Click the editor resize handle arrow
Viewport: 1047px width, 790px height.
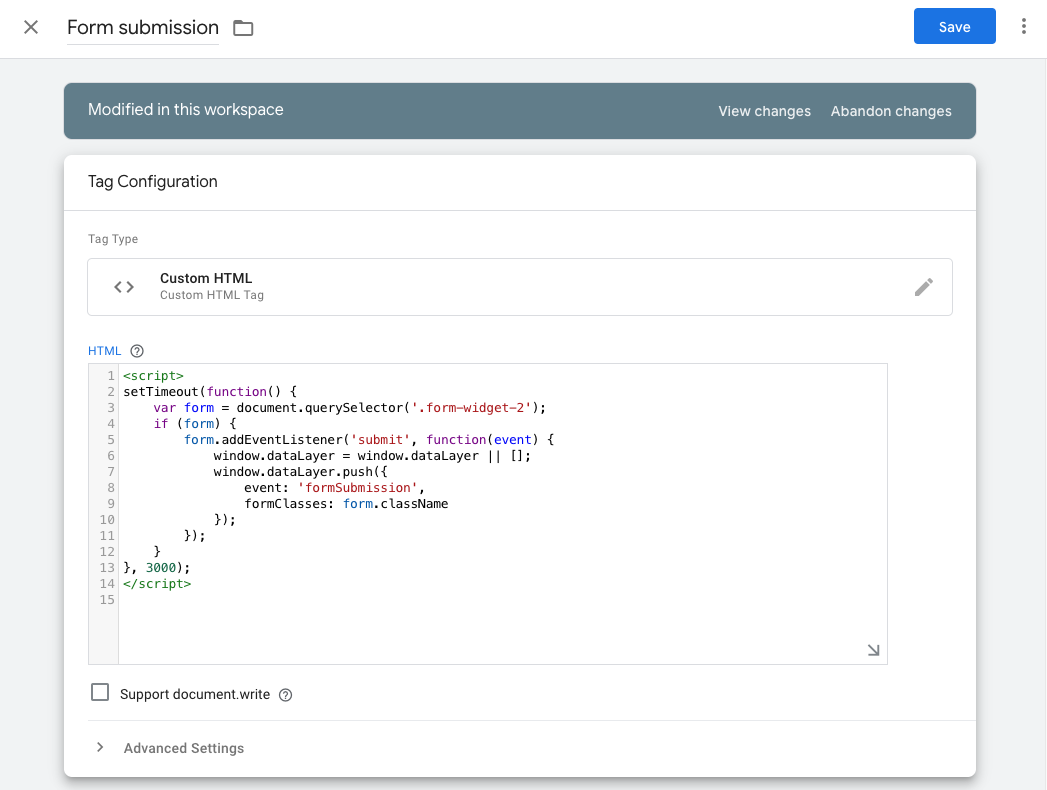pos(873,650)
